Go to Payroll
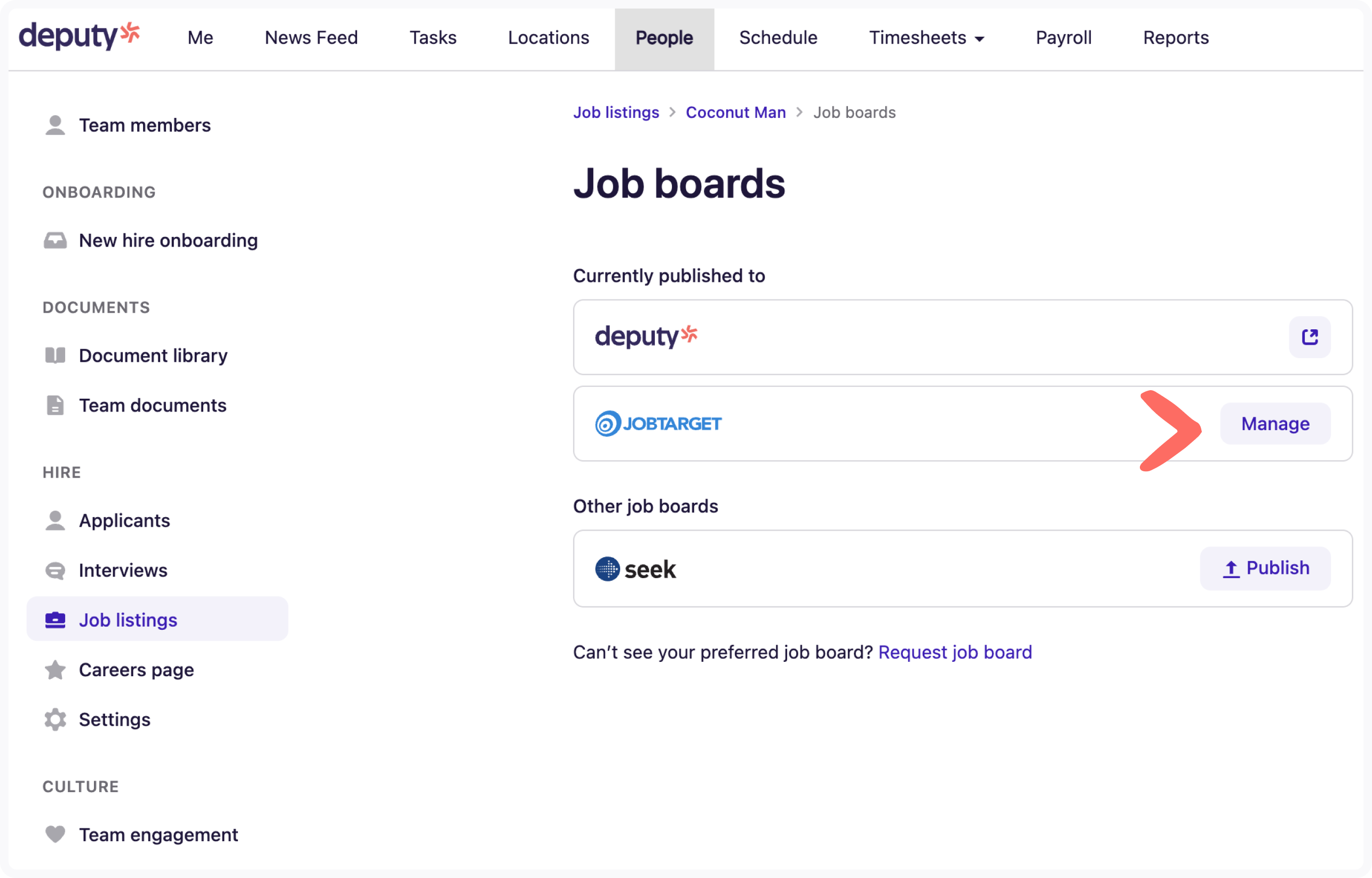The image size is (1372, 878). point(1063,37)
